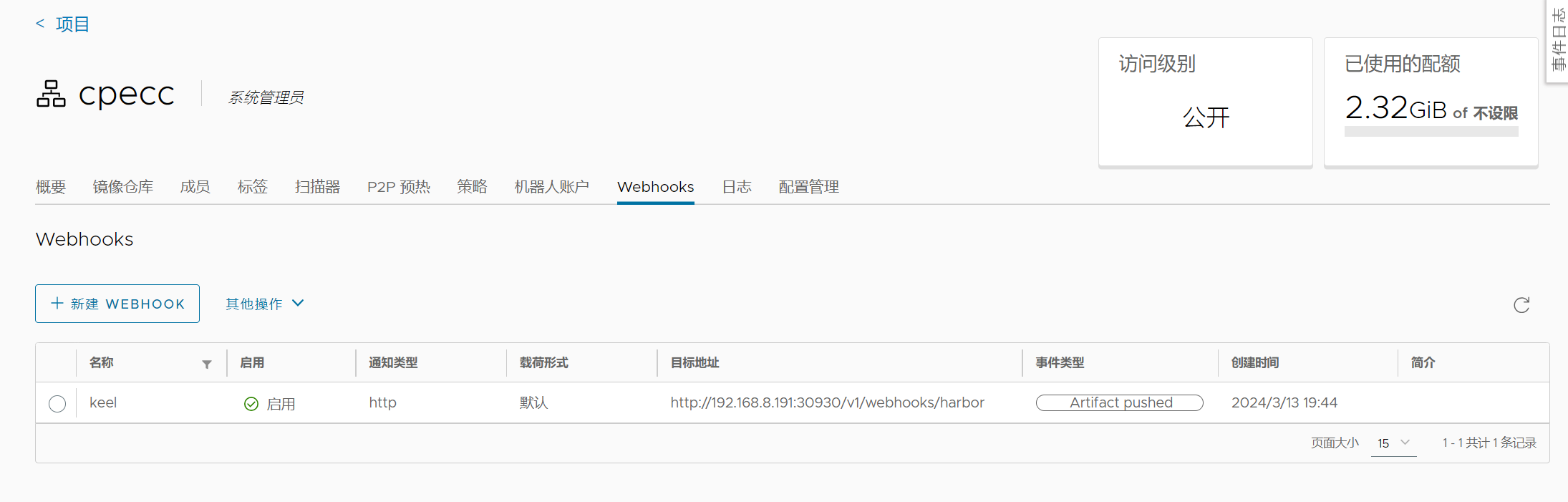This screenshot has width=1568, height=502.
Task: Select the keel webhook radio button
Action: pos(57,404)
